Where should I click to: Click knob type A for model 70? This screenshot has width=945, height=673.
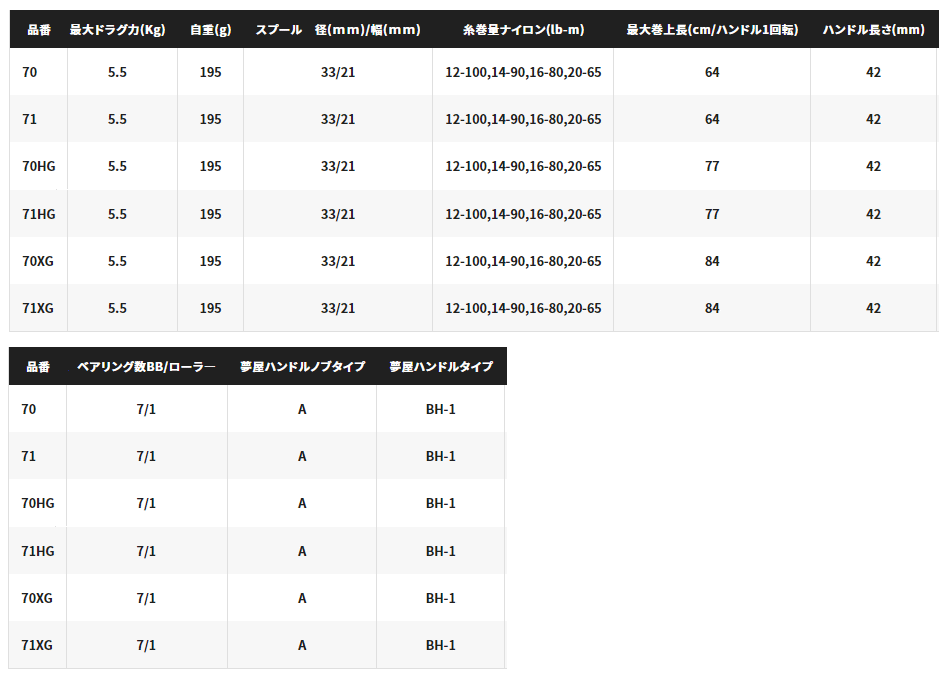tap(302, 409)
